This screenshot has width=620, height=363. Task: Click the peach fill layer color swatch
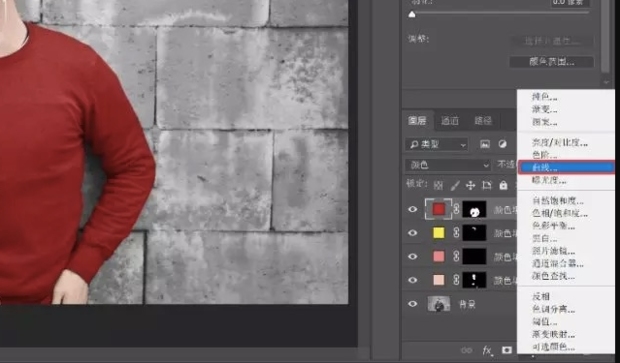tap(439, 280)
